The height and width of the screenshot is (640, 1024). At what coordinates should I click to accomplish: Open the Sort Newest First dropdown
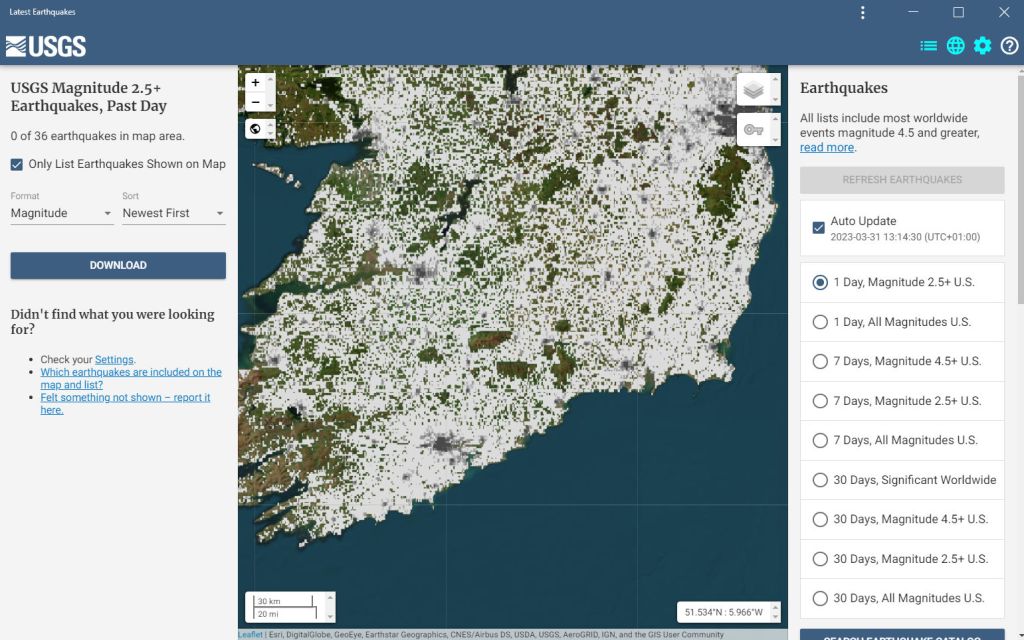173,213
